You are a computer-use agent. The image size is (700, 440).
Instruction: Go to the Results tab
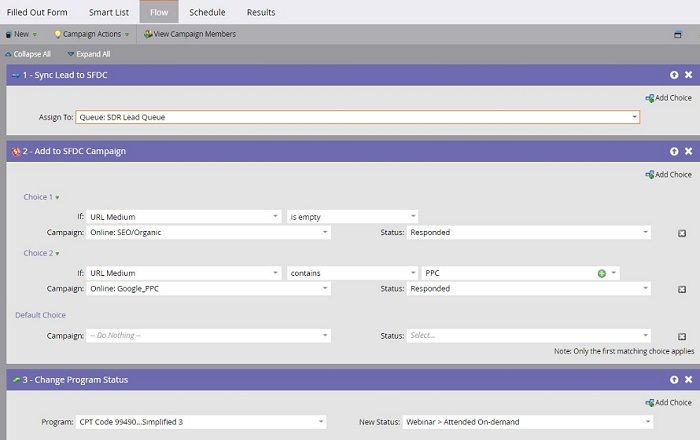[261, 12]
